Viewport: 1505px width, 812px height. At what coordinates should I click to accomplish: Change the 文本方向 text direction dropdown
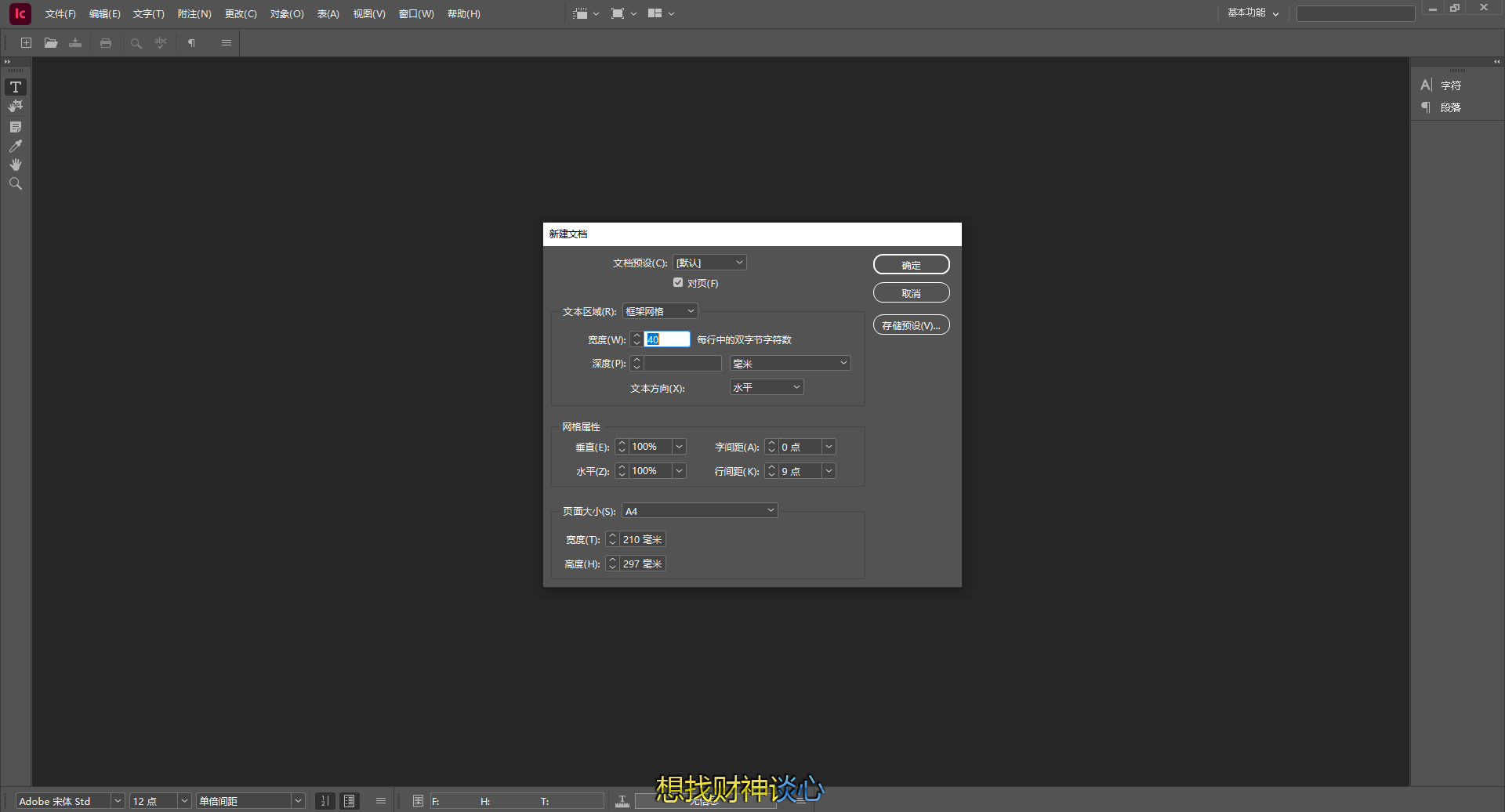(x=766, y=386)
